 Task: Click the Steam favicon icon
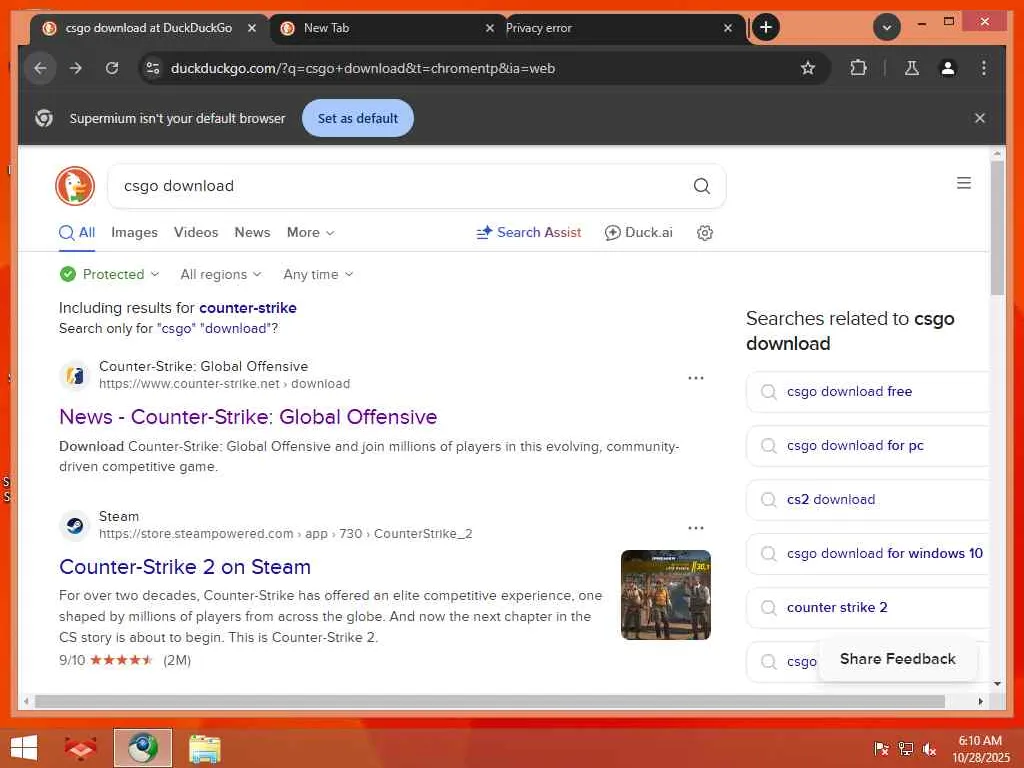pyautogui.click(x=74, y=526)
